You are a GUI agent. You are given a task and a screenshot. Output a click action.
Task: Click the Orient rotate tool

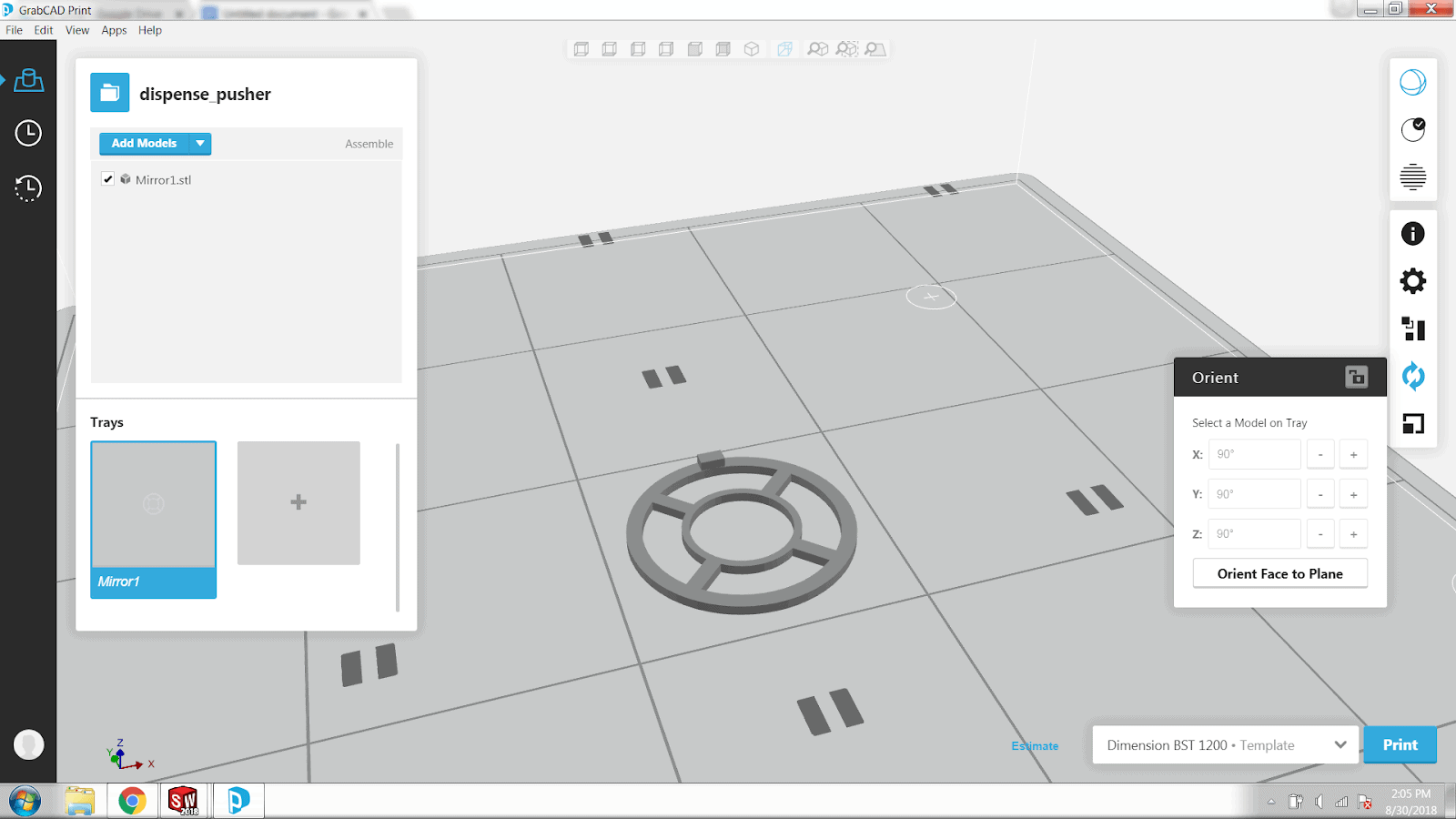[x=1412, y=376]
